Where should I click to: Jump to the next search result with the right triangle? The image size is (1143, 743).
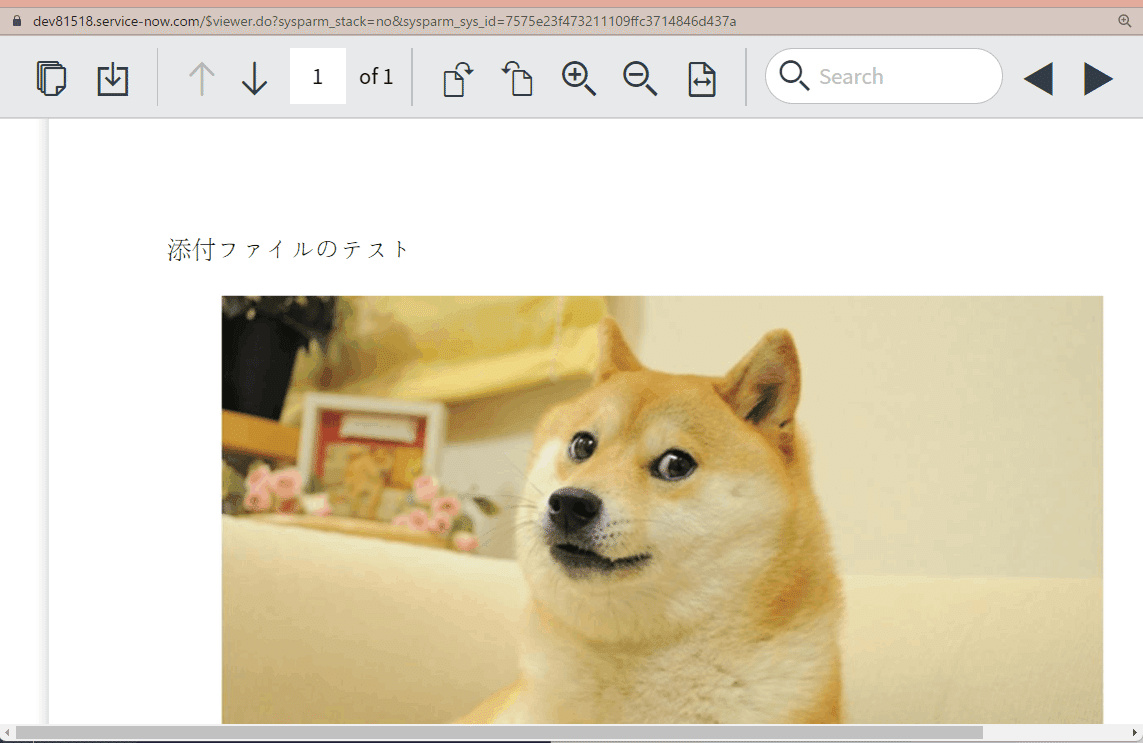1098,79
